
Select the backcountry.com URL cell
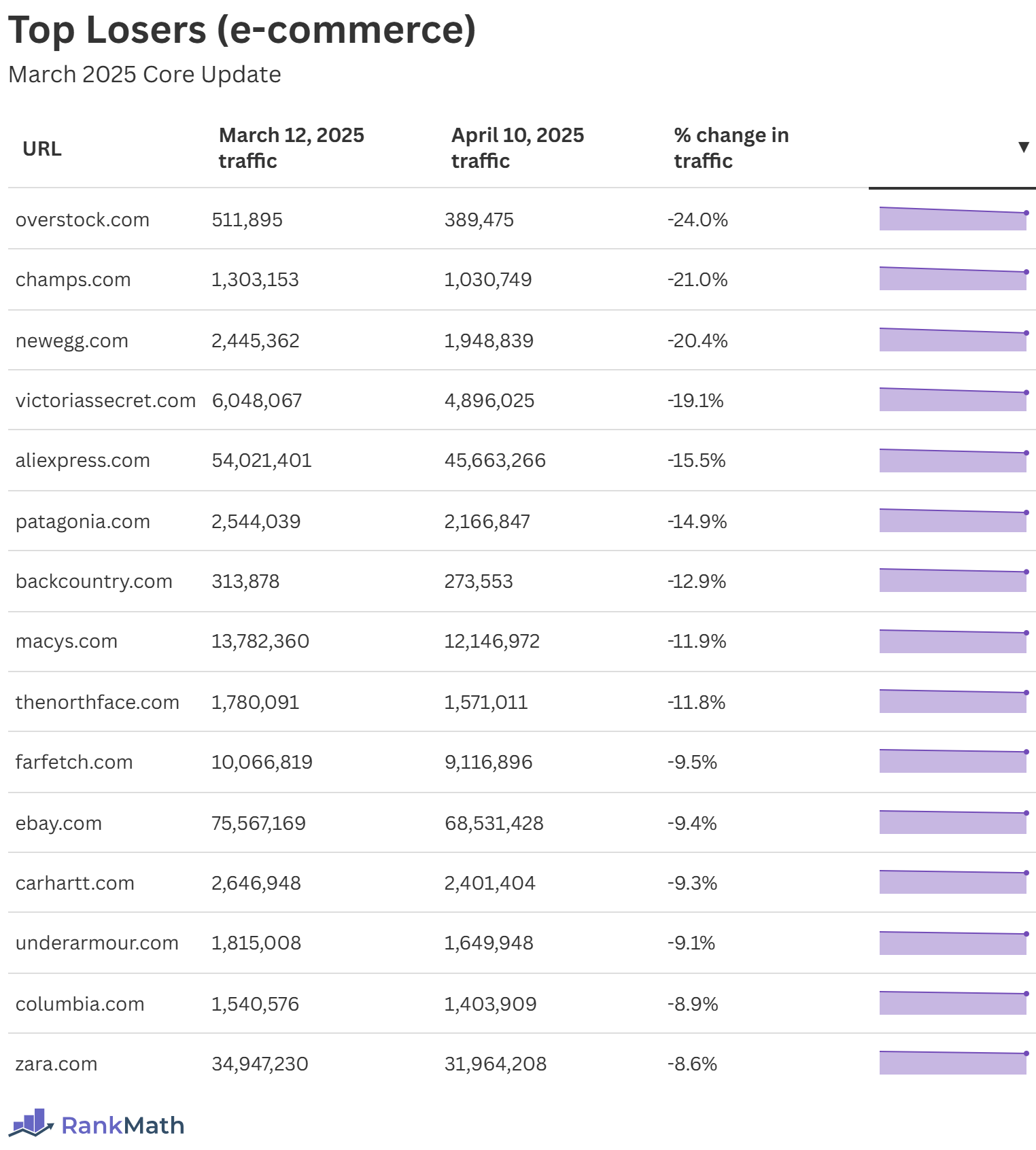pyautogui.click(x=94, y=581)
